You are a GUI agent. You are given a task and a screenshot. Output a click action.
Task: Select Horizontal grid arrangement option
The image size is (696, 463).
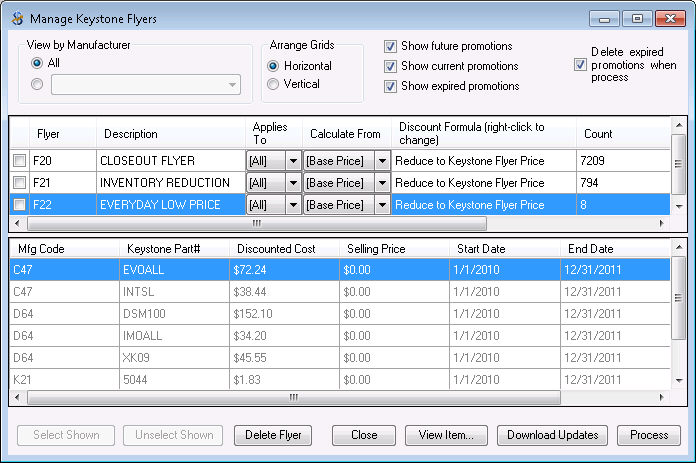pos(273,66)
